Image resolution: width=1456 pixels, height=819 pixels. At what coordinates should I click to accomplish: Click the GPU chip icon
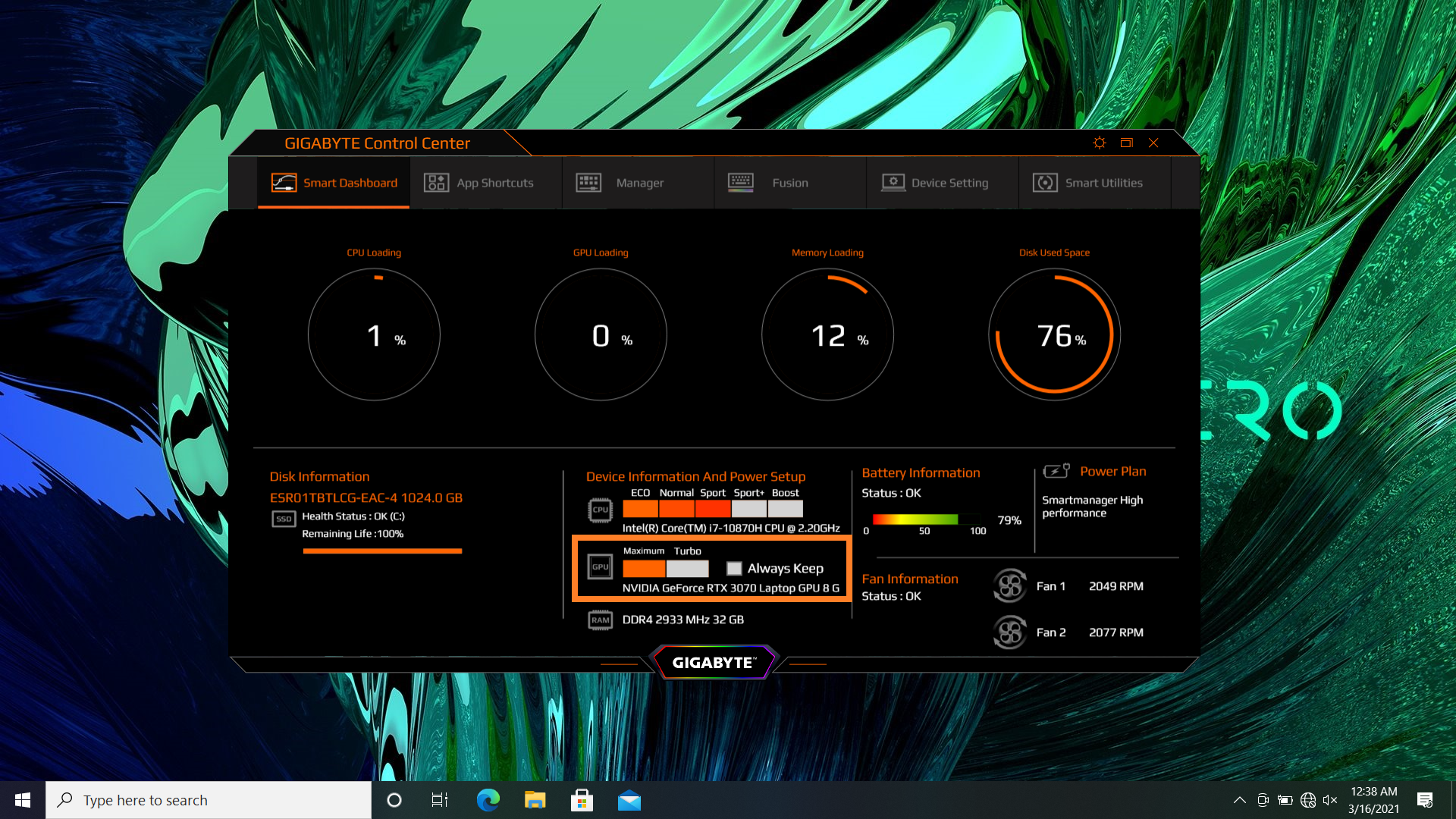pos(600,566)
